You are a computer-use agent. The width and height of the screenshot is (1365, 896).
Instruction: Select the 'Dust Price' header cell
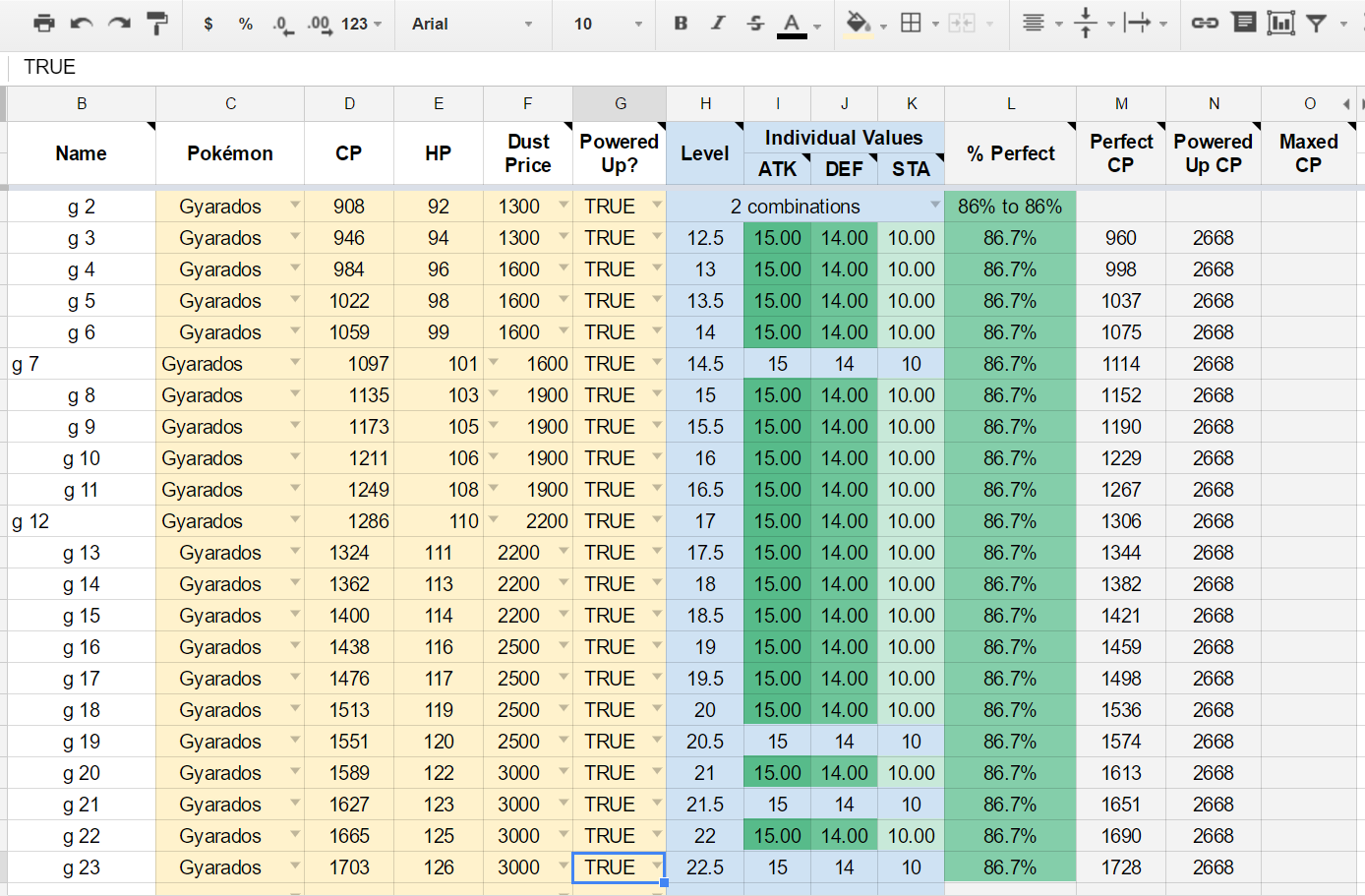tap(528, 153)
